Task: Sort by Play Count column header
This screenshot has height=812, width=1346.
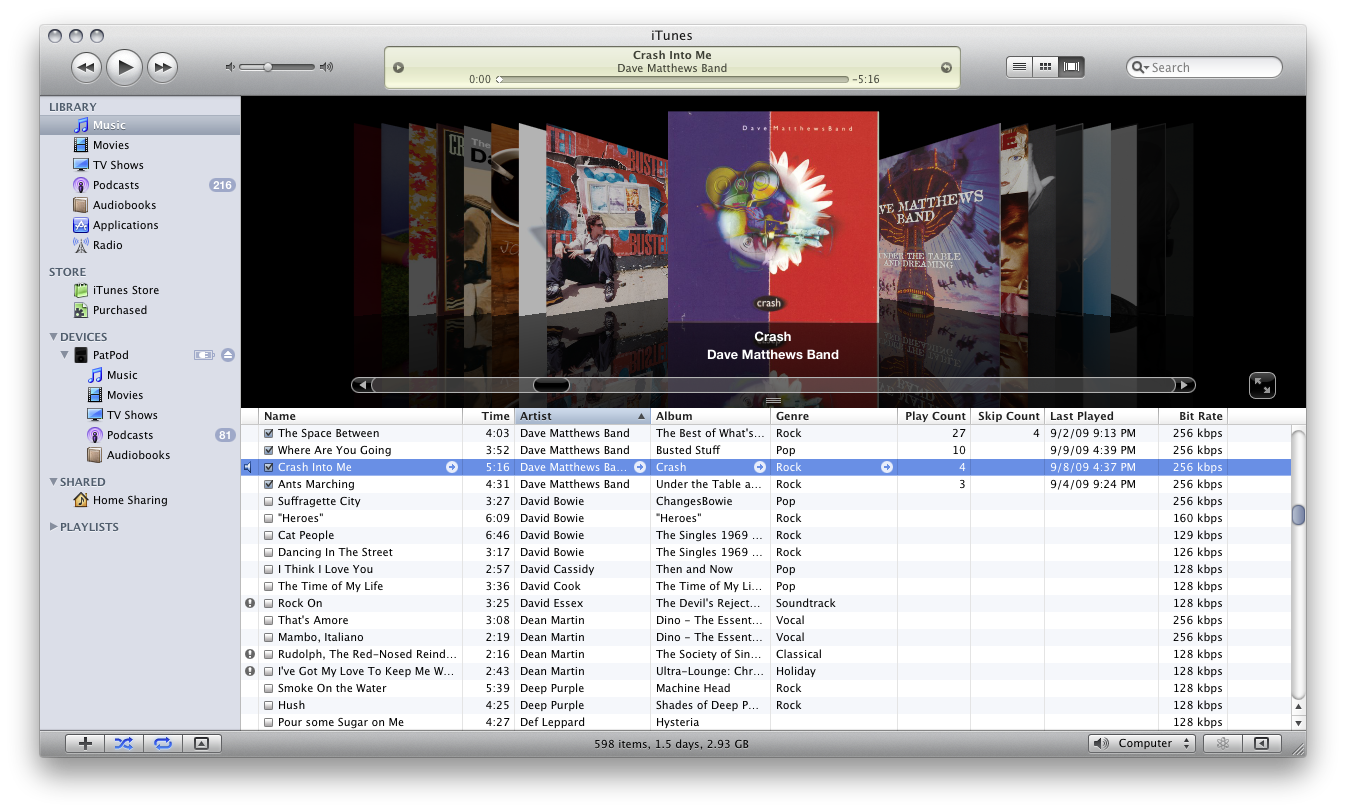Action: [x=934, y=416]
